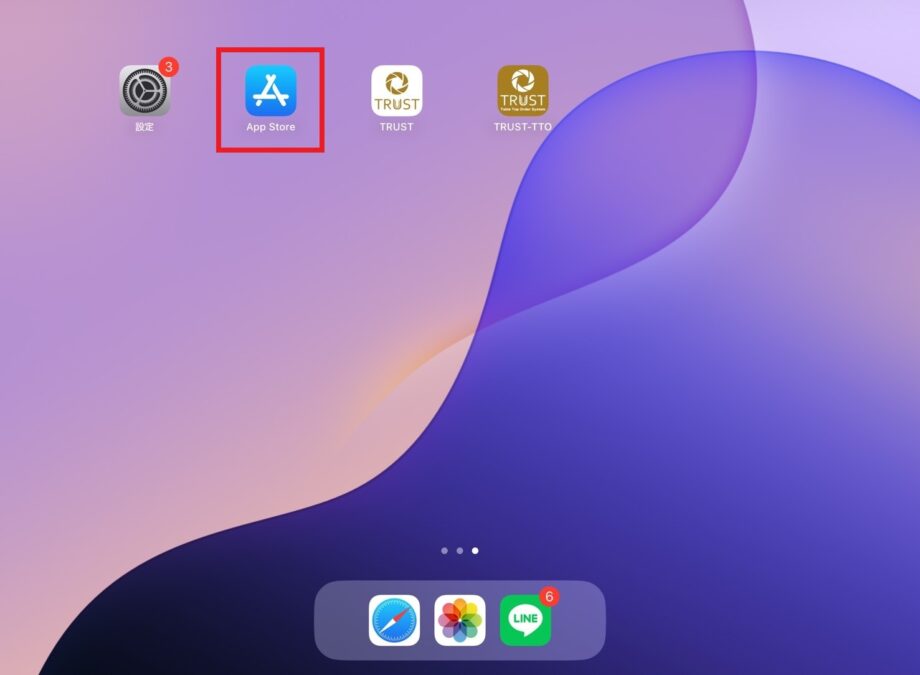Open LINE from the dock
The image size is (920, 675).
[x=525, y=620]
